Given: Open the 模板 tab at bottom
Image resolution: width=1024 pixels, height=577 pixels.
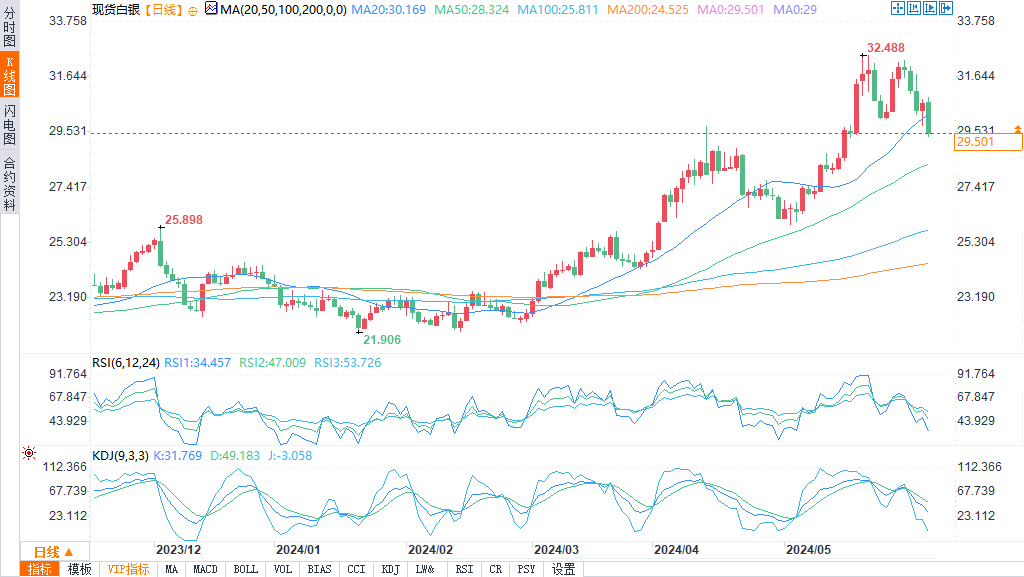Looking at the screenshot, I should [x=79, y=569].
